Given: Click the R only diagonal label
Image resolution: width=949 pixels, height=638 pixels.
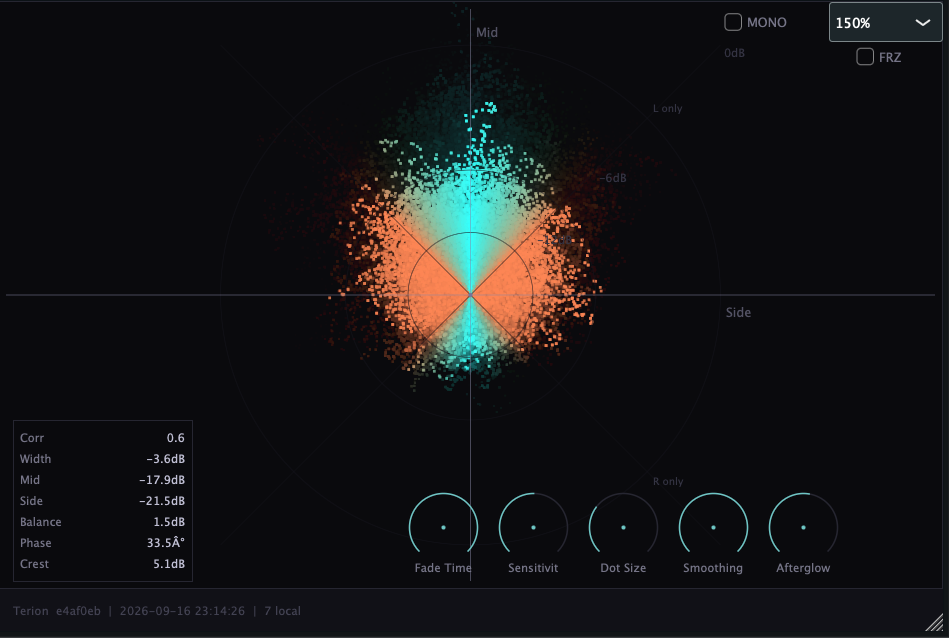Looking at the screenshot, I should (668, 481).
